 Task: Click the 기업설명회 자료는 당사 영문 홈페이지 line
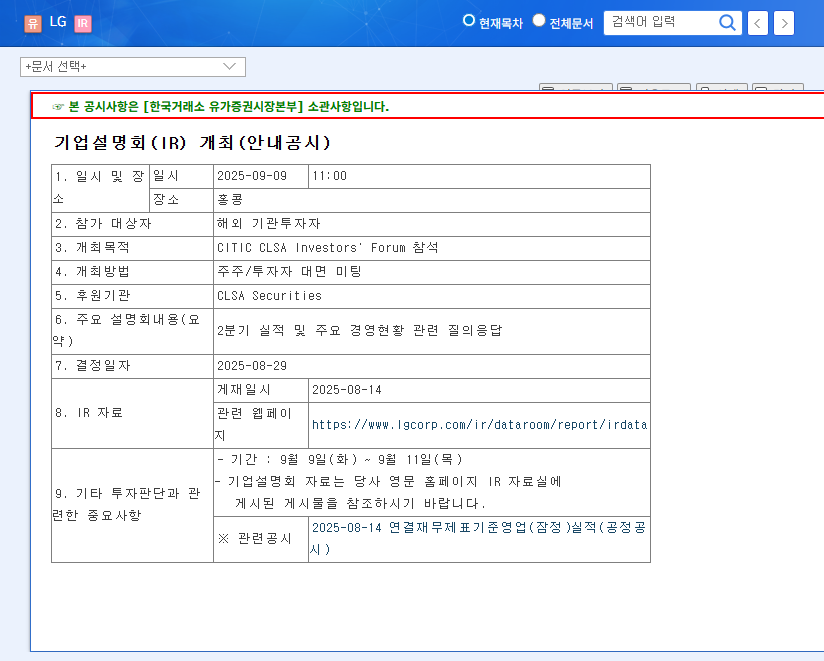click(x=388, y=481)
